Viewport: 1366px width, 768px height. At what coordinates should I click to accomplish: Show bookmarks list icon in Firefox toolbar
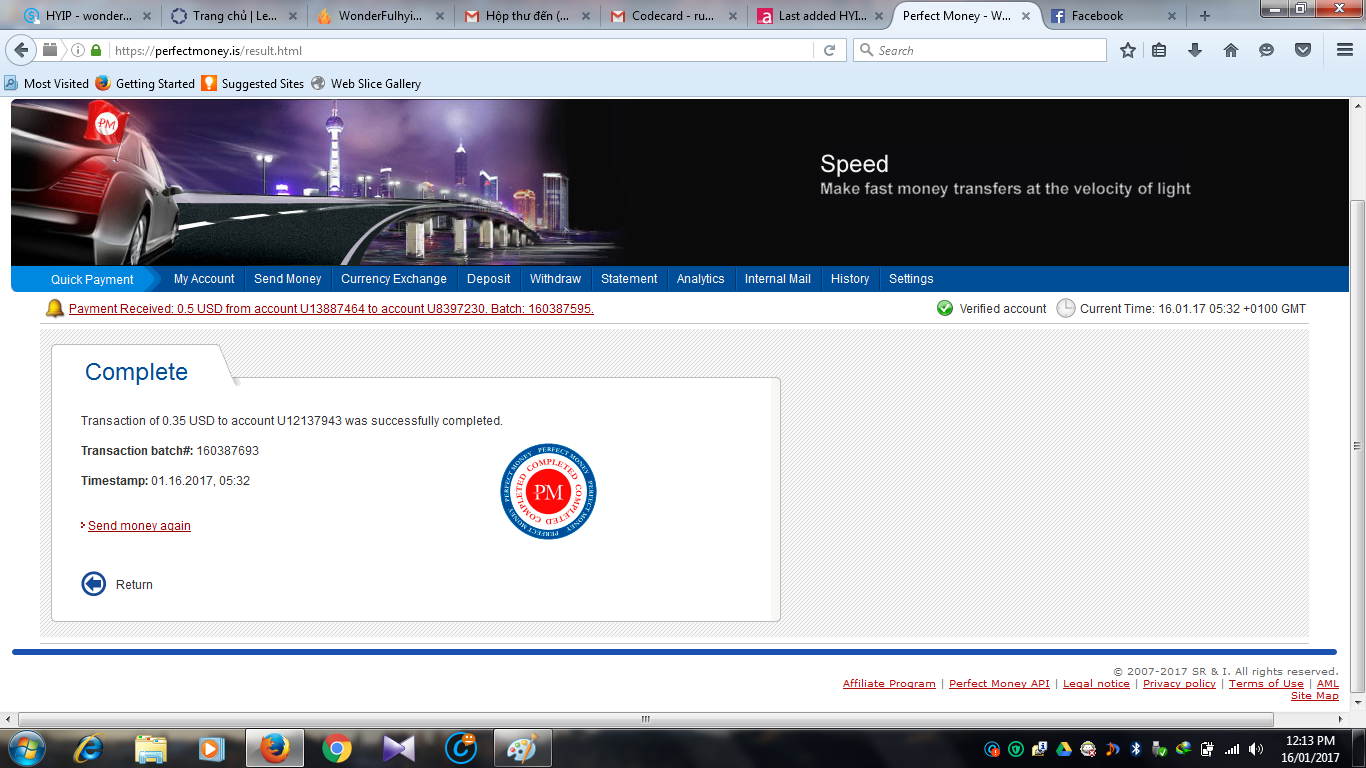pos(1160,50)
